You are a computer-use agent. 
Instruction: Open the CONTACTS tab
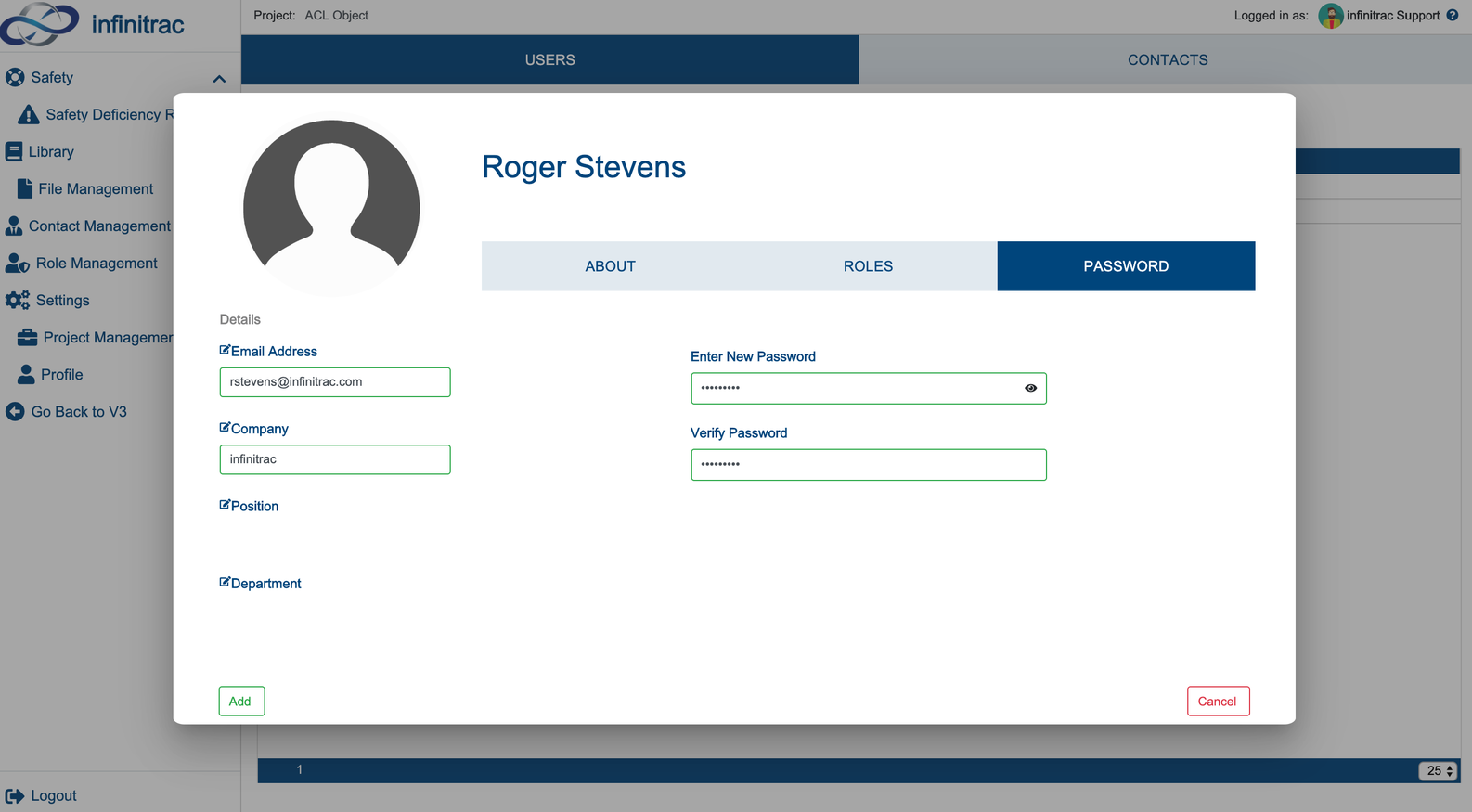point(1167,59)
